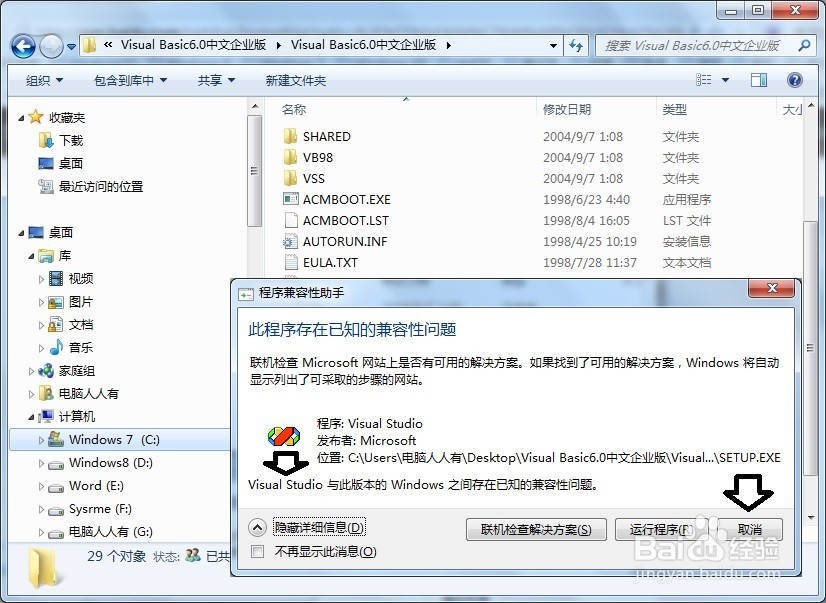Click the SHARED folder icon

(x=290, y=136)
